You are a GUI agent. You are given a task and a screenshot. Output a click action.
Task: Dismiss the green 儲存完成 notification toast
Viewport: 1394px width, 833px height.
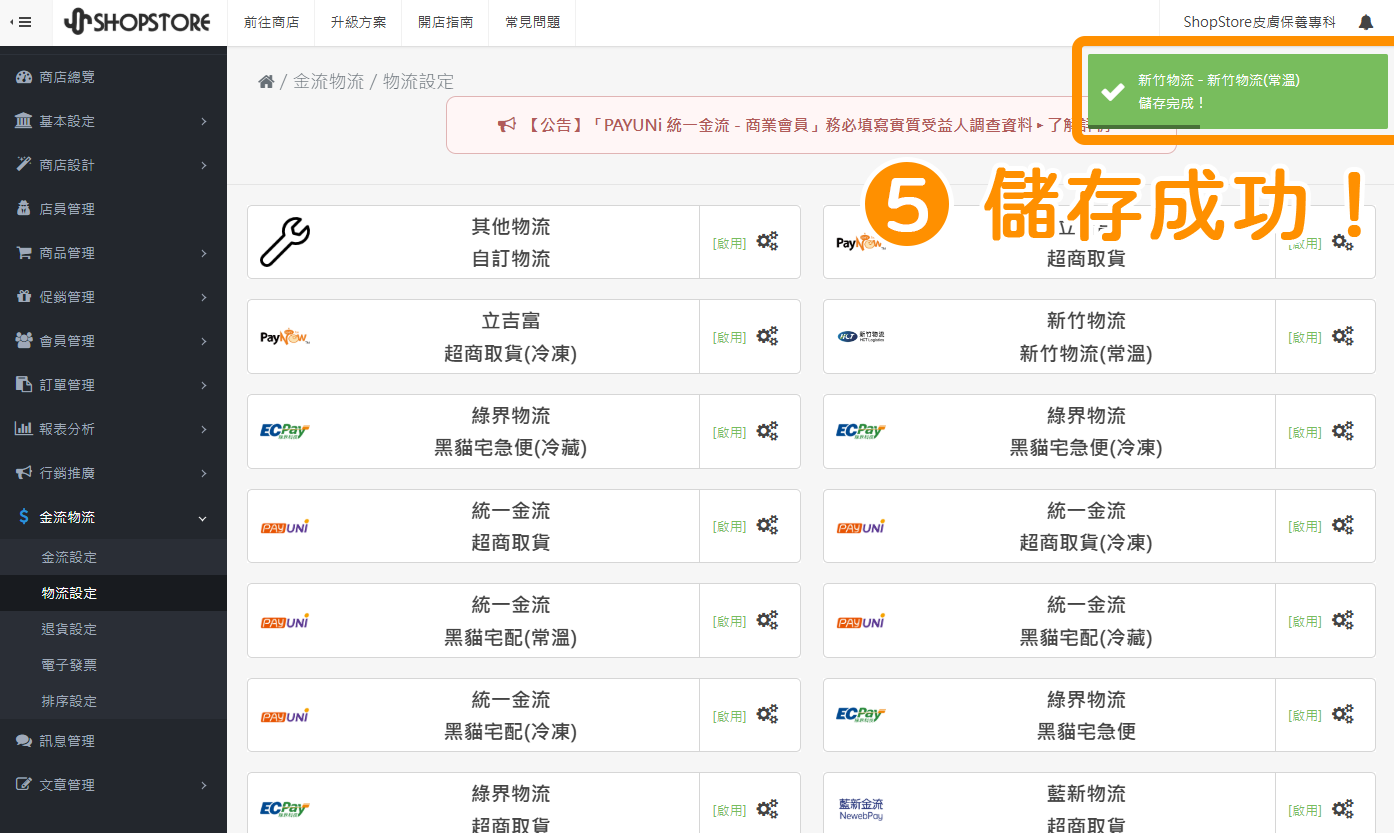click(x=1237, y=91)
